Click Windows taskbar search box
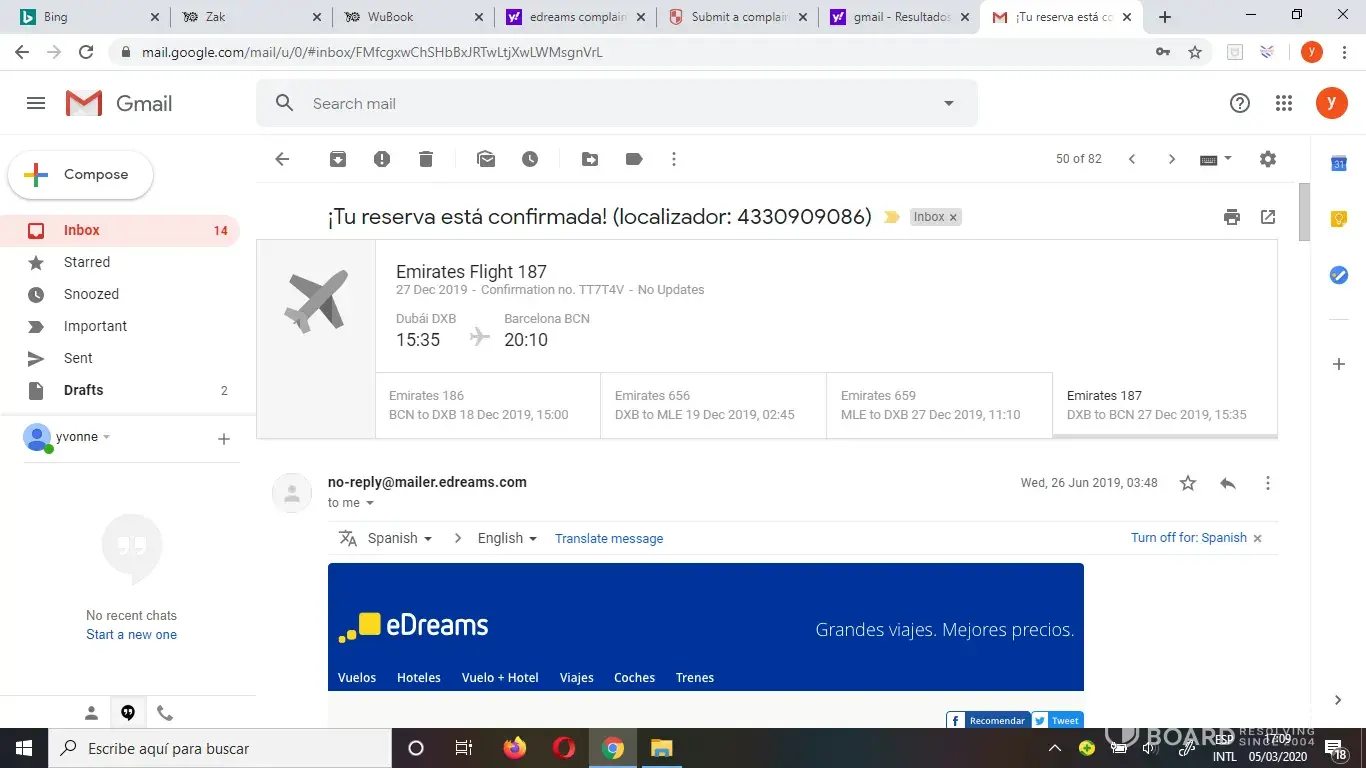The height and width of the screenshot is (768, 1366). (x=220, y=748)
